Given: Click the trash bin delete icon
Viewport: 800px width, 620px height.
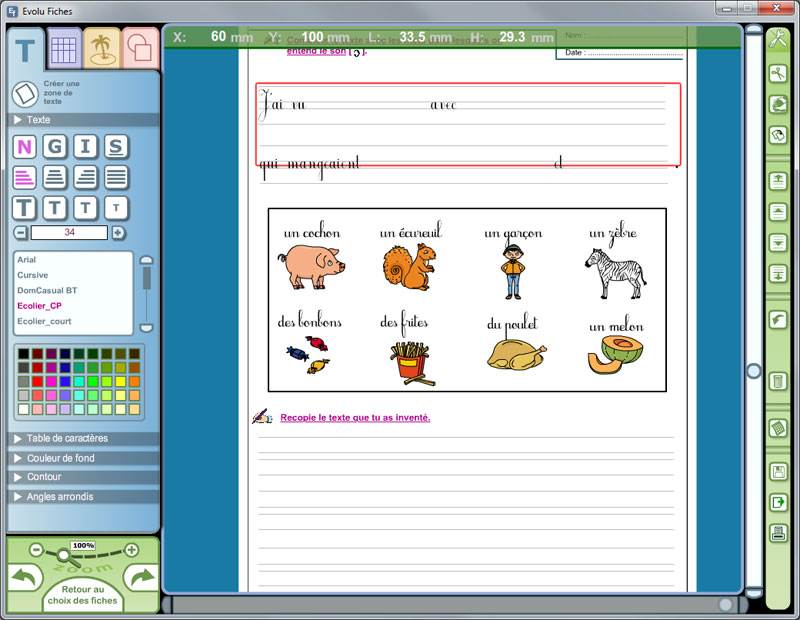Looking at the screenshot, I should [778, 381].
